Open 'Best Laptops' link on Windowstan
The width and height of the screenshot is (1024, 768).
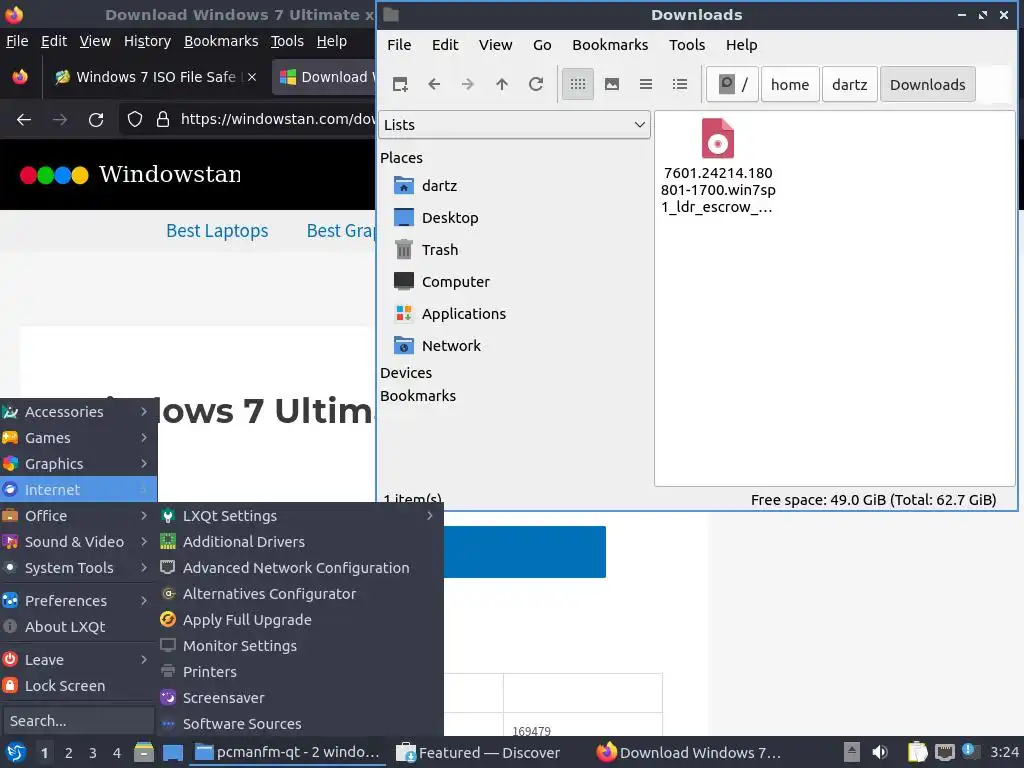click(217, 231)
